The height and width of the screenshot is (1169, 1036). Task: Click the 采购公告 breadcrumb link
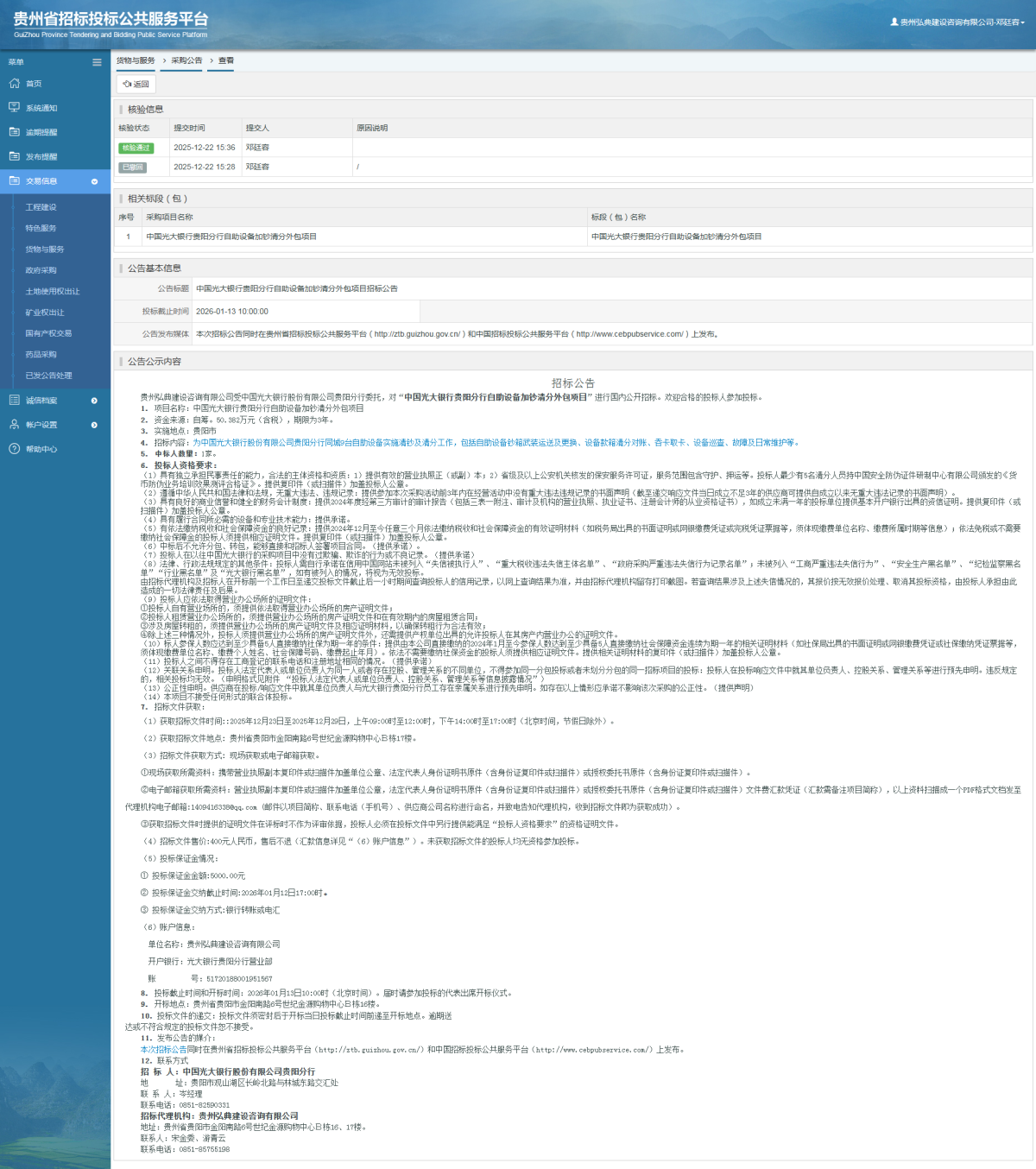click(186, 60)
